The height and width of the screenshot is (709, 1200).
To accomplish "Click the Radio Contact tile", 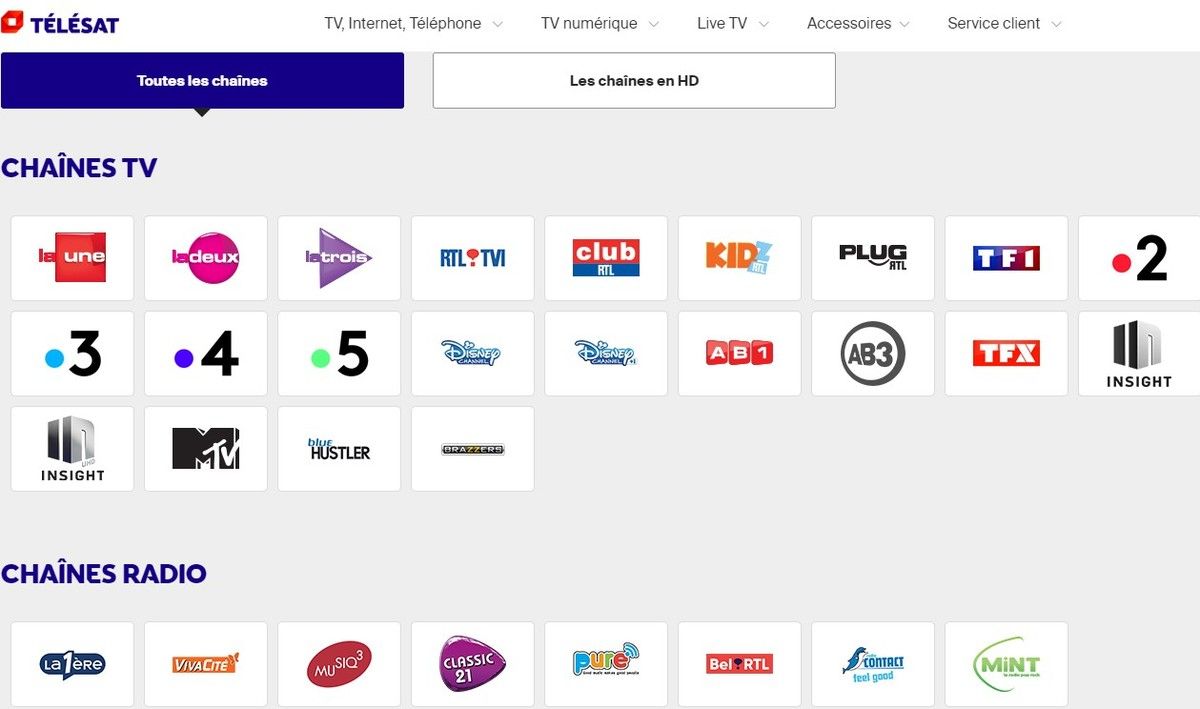I will click(x=873, y=664).
